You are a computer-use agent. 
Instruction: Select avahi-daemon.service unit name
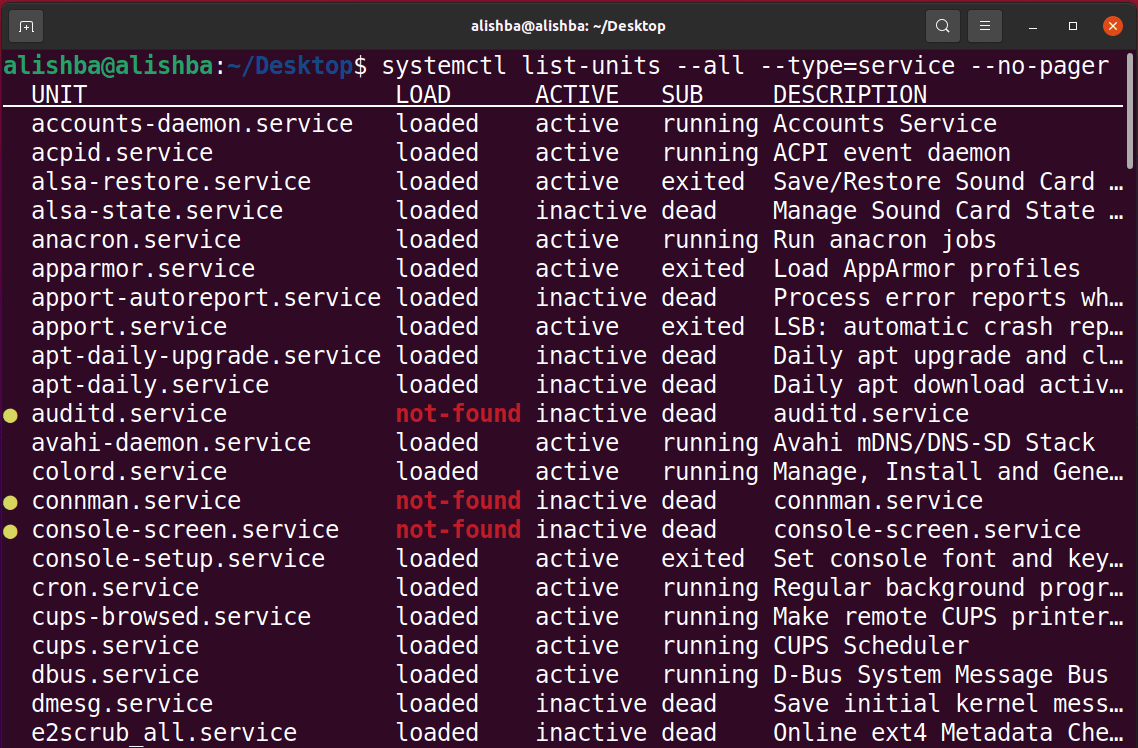pyautogui.click(x=171, y=443)
